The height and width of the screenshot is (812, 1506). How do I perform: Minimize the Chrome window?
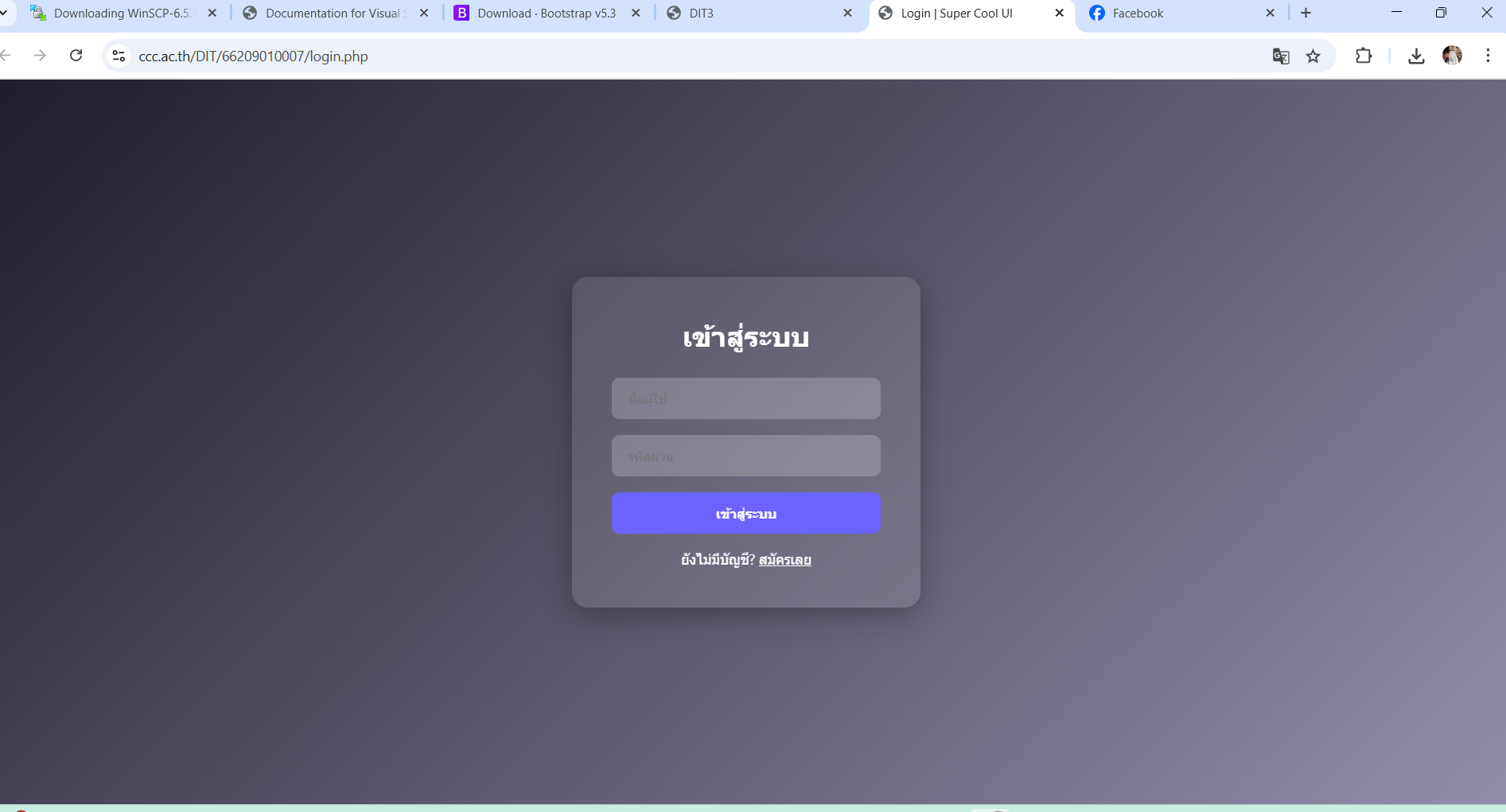pyautogui.click(x=1396, y=13)
